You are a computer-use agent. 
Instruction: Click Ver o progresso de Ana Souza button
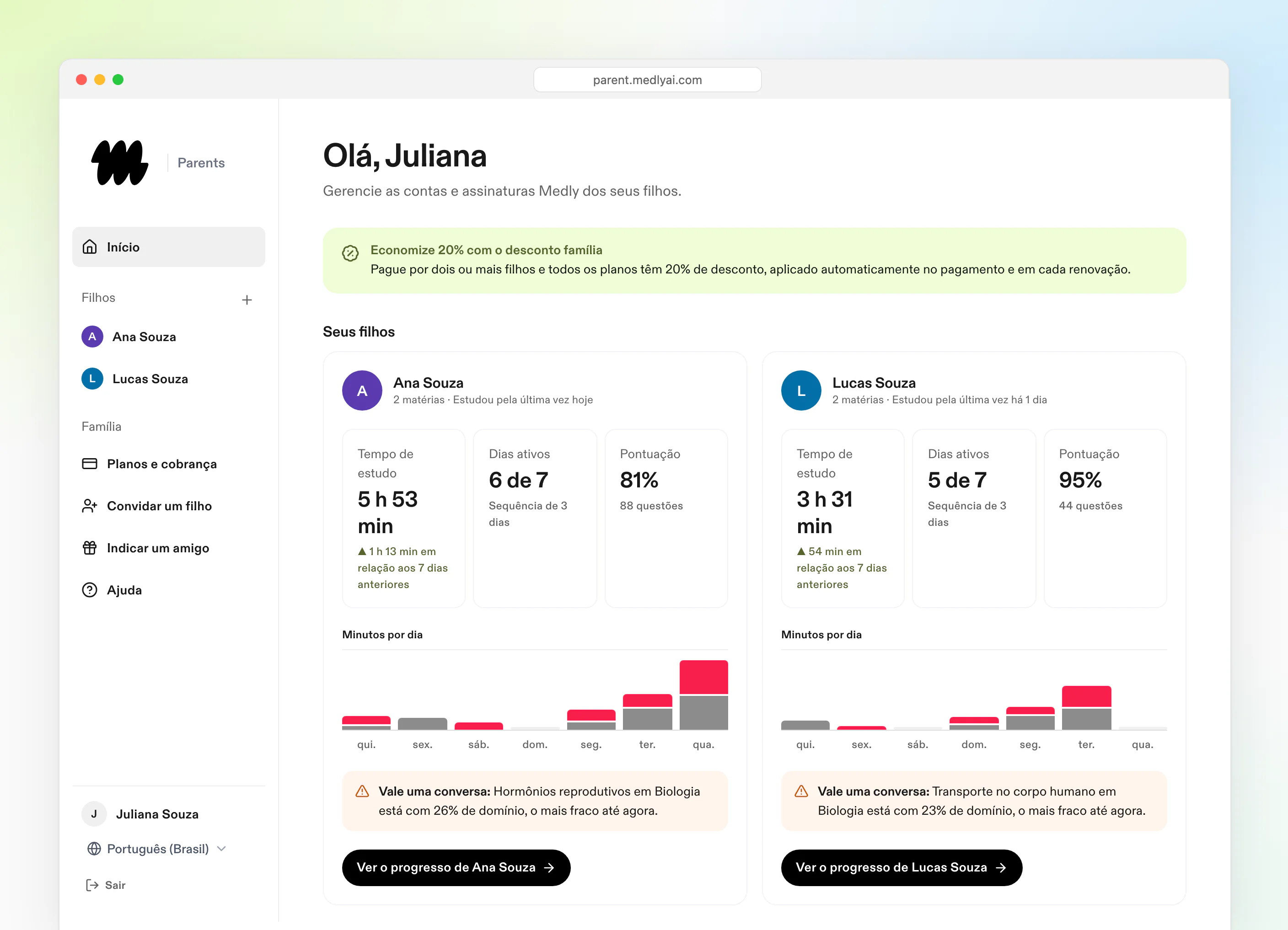pyautogui.click(x=456, y=867)
